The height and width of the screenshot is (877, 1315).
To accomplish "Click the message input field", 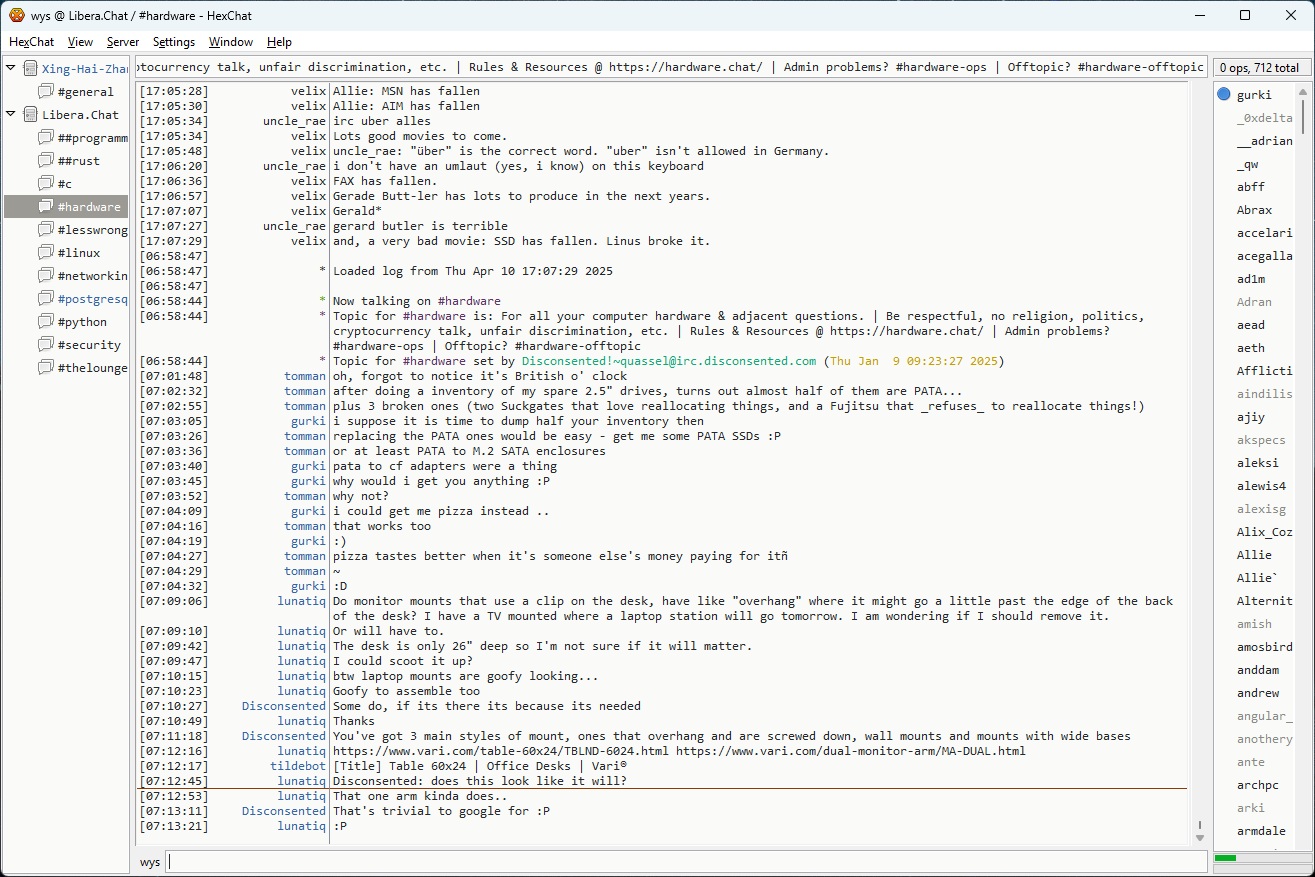I will (685, 861).
